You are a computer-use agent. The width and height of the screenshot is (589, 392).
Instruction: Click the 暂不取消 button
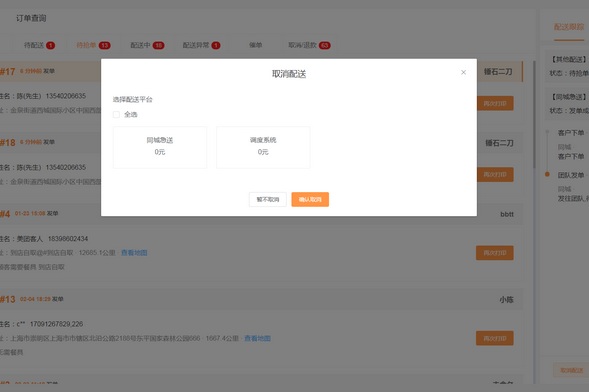pyautogui.click(x=268, y=199)
